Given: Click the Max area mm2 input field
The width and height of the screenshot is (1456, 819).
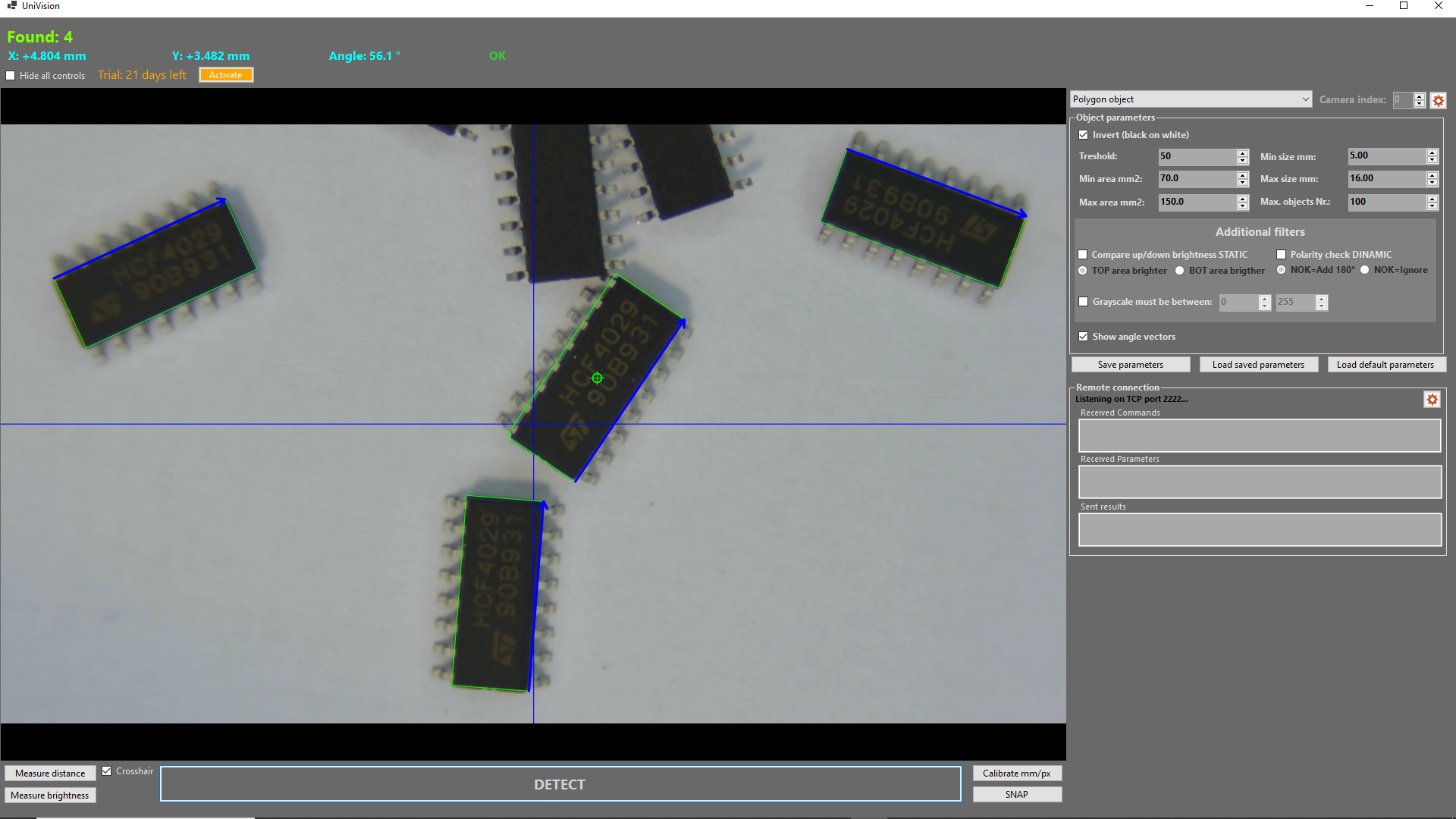Looking at the screenshot, I should (1197, 202).
